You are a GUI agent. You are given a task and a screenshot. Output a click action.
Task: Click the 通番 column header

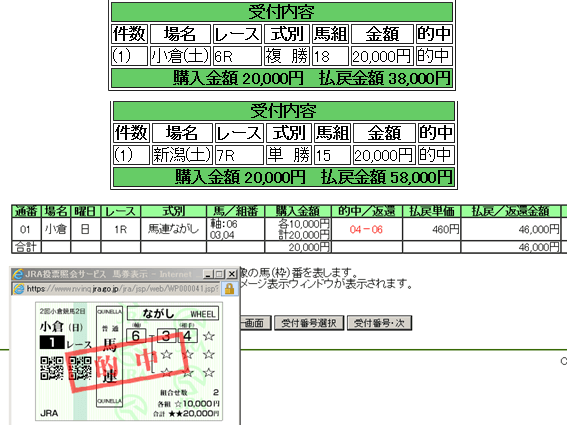(x=26, y=211)
